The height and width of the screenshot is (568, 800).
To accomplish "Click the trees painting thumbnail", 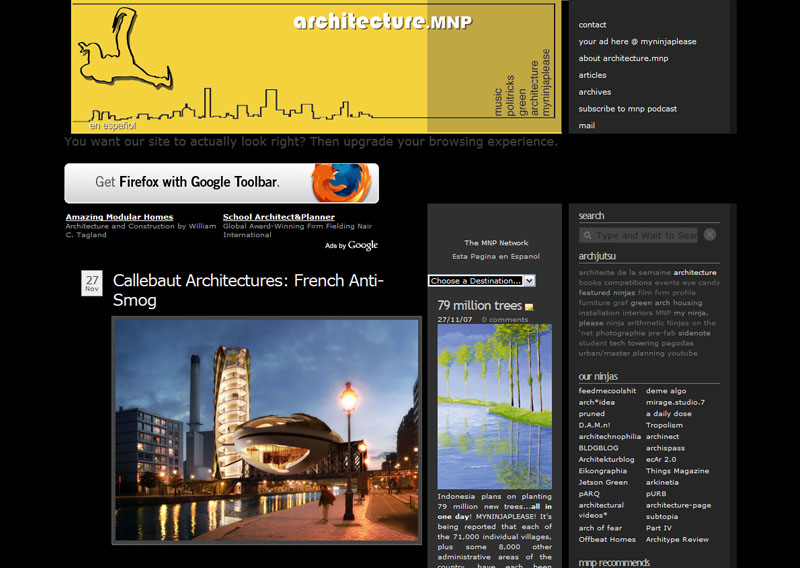I will [494, 405].
